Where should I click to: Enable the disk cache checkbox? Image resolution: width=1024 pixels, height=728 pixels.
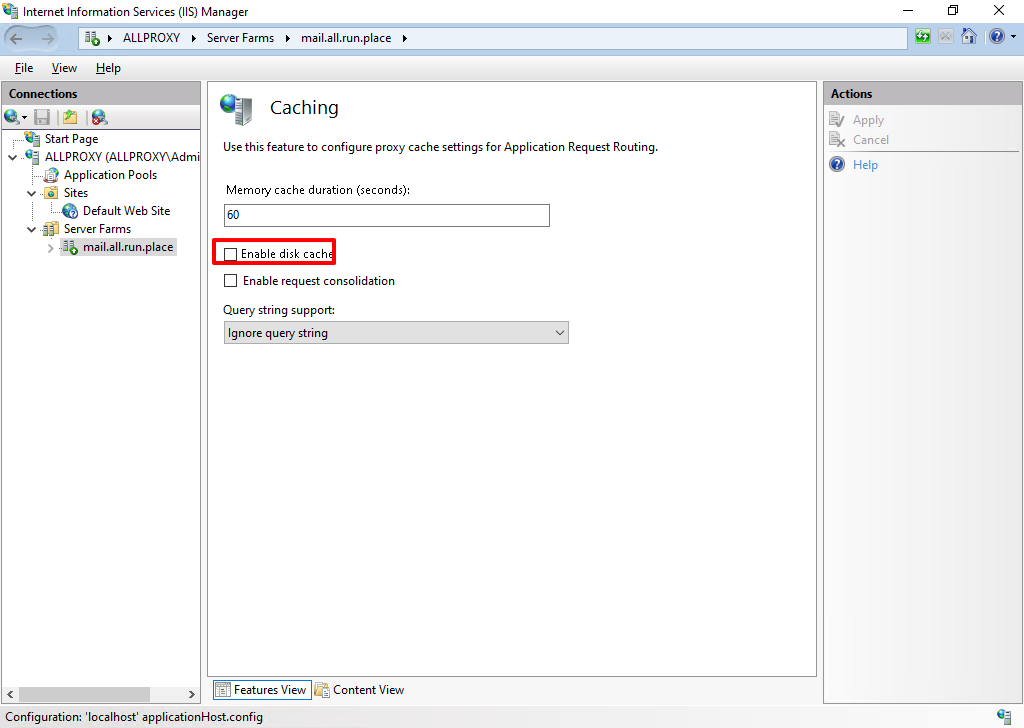click(x=231, y=254)
